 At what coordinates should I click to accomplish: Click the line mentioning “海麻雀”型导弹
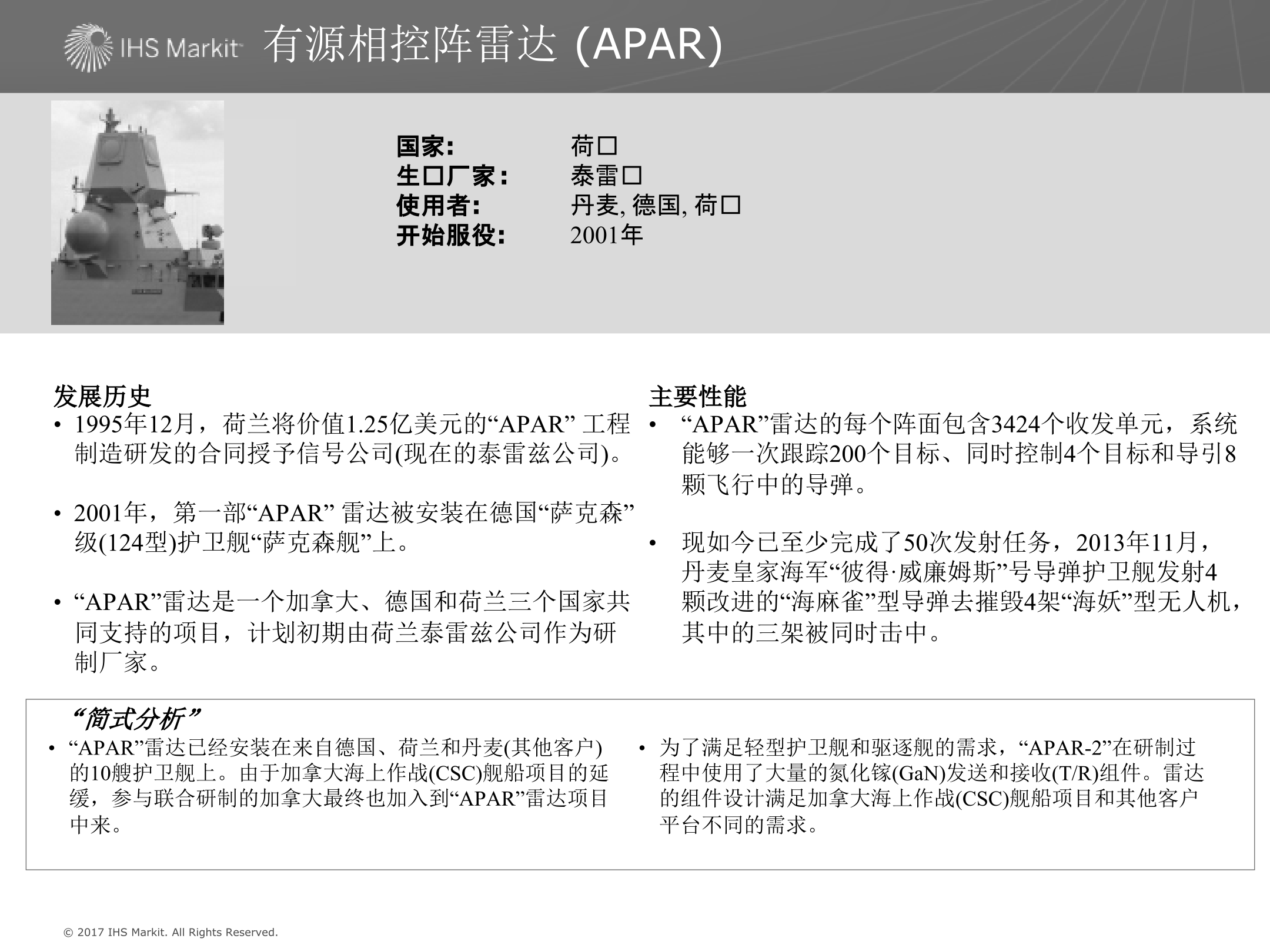pyautogui.click(x=961, y=602)
